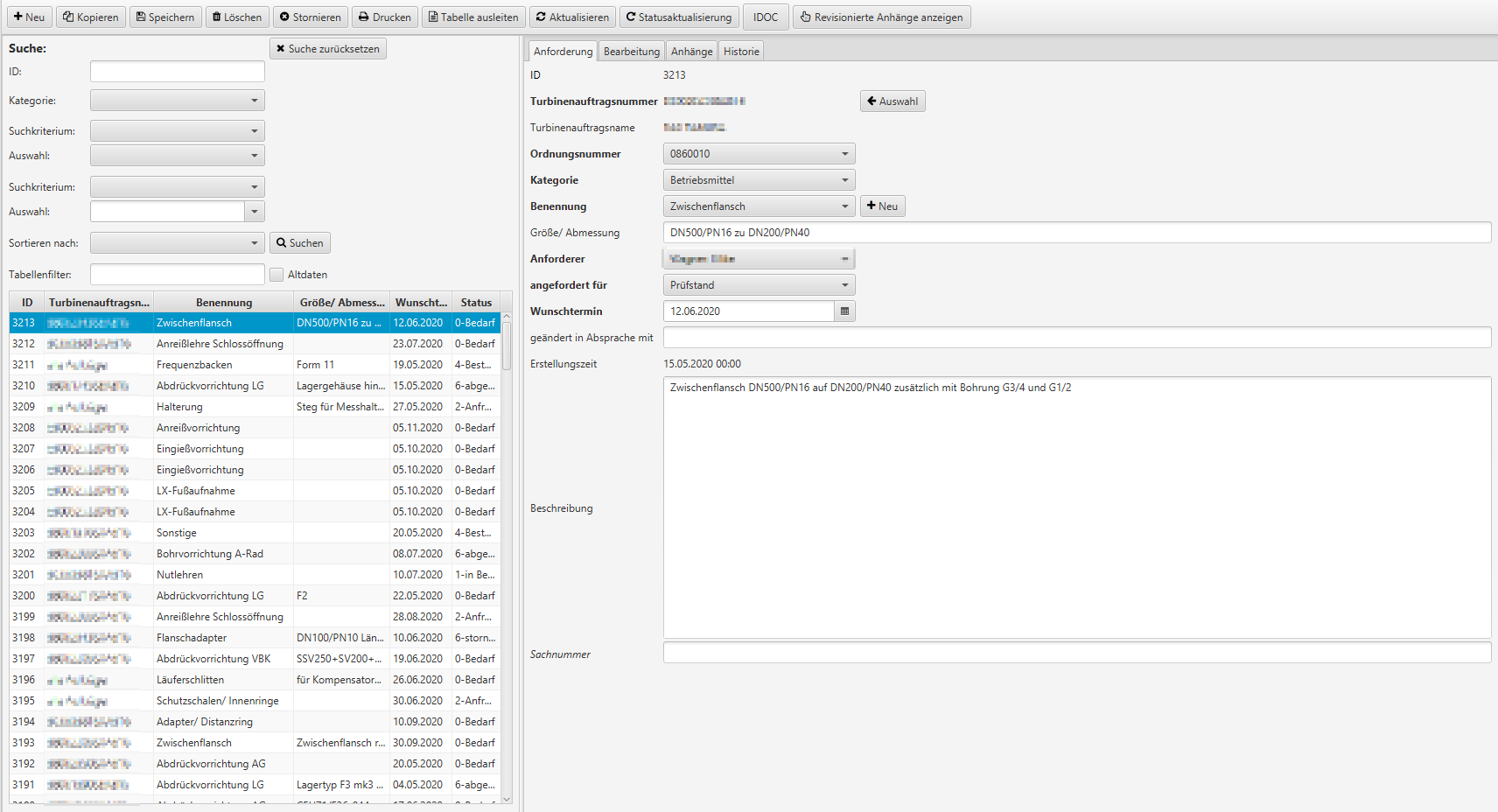Open the Historie tab
1498x812 pixels.
tap(741, 52)
